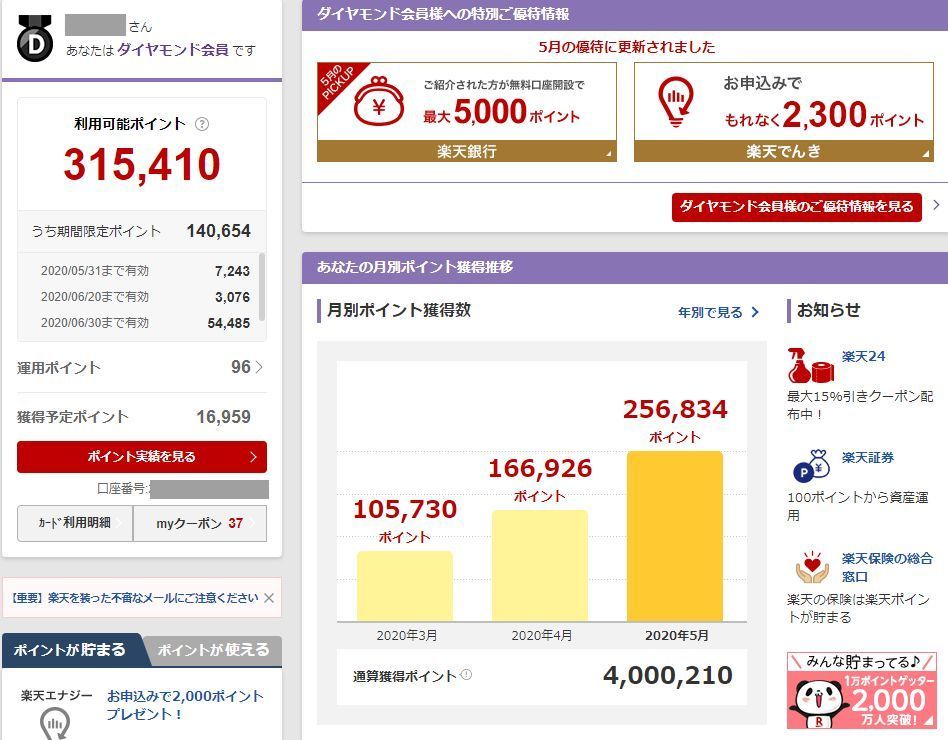Screen dimensions: 948x740
Task: Dismiss the suspicious mail warning notice
Action: 269,598
